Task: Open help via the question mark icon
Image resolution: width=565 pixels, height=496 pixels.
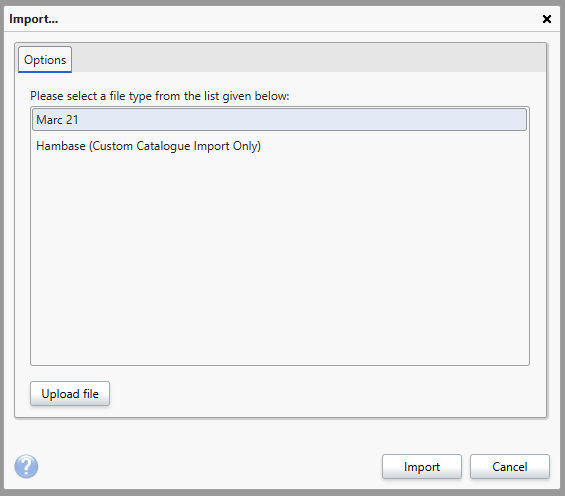Action: point(26,466)
